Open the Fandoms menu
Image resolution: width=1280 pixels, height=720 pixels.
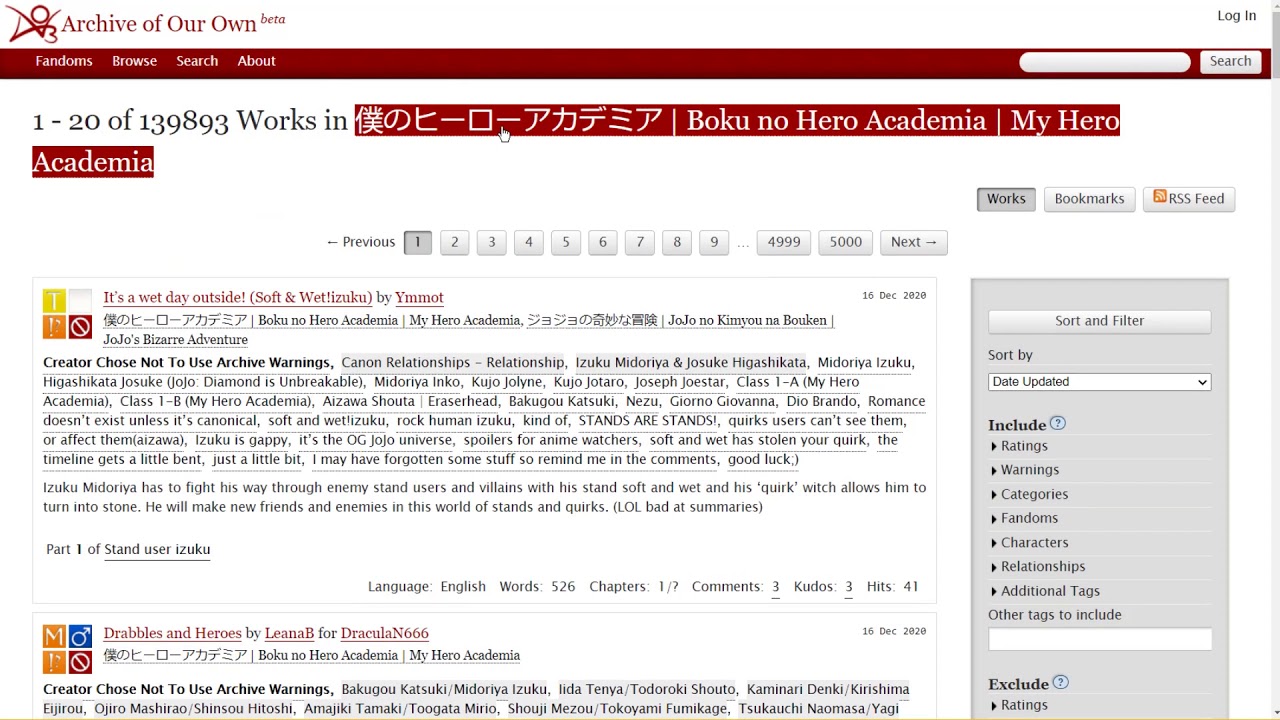64,61
